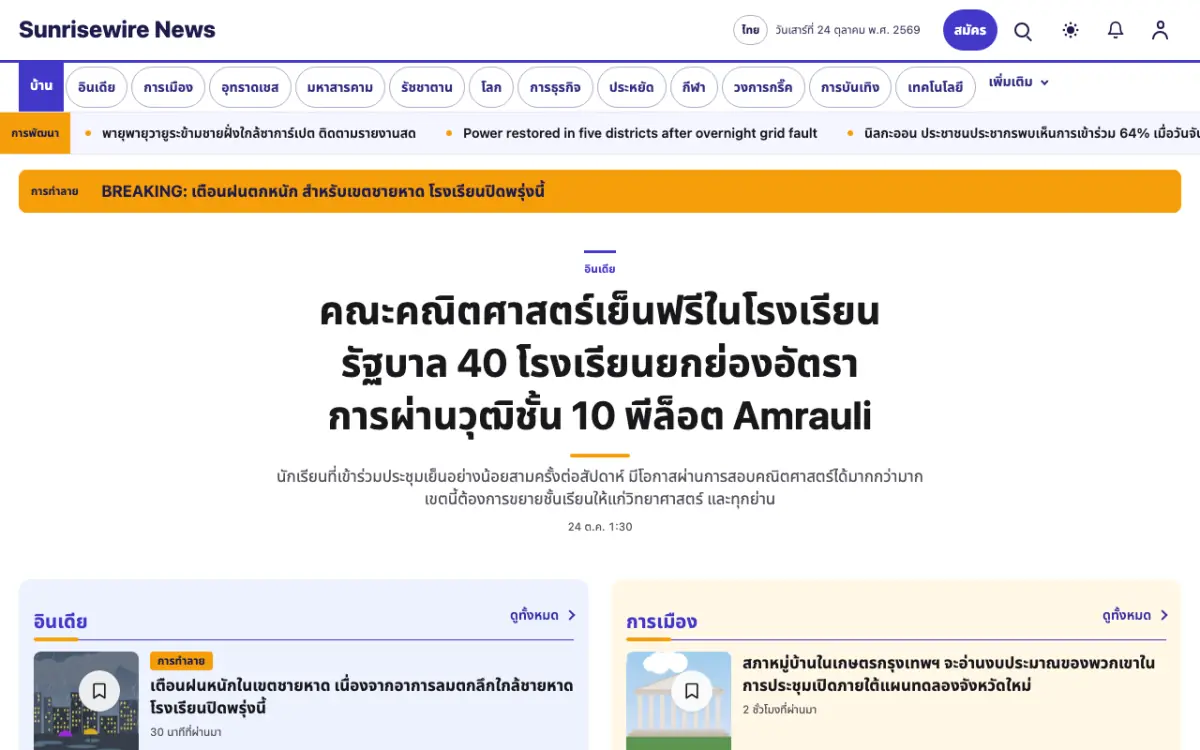Click the 24 ต.ค. 1:30 timestamp
This screenshot has height=750, width=1200.
pos(600,526)
